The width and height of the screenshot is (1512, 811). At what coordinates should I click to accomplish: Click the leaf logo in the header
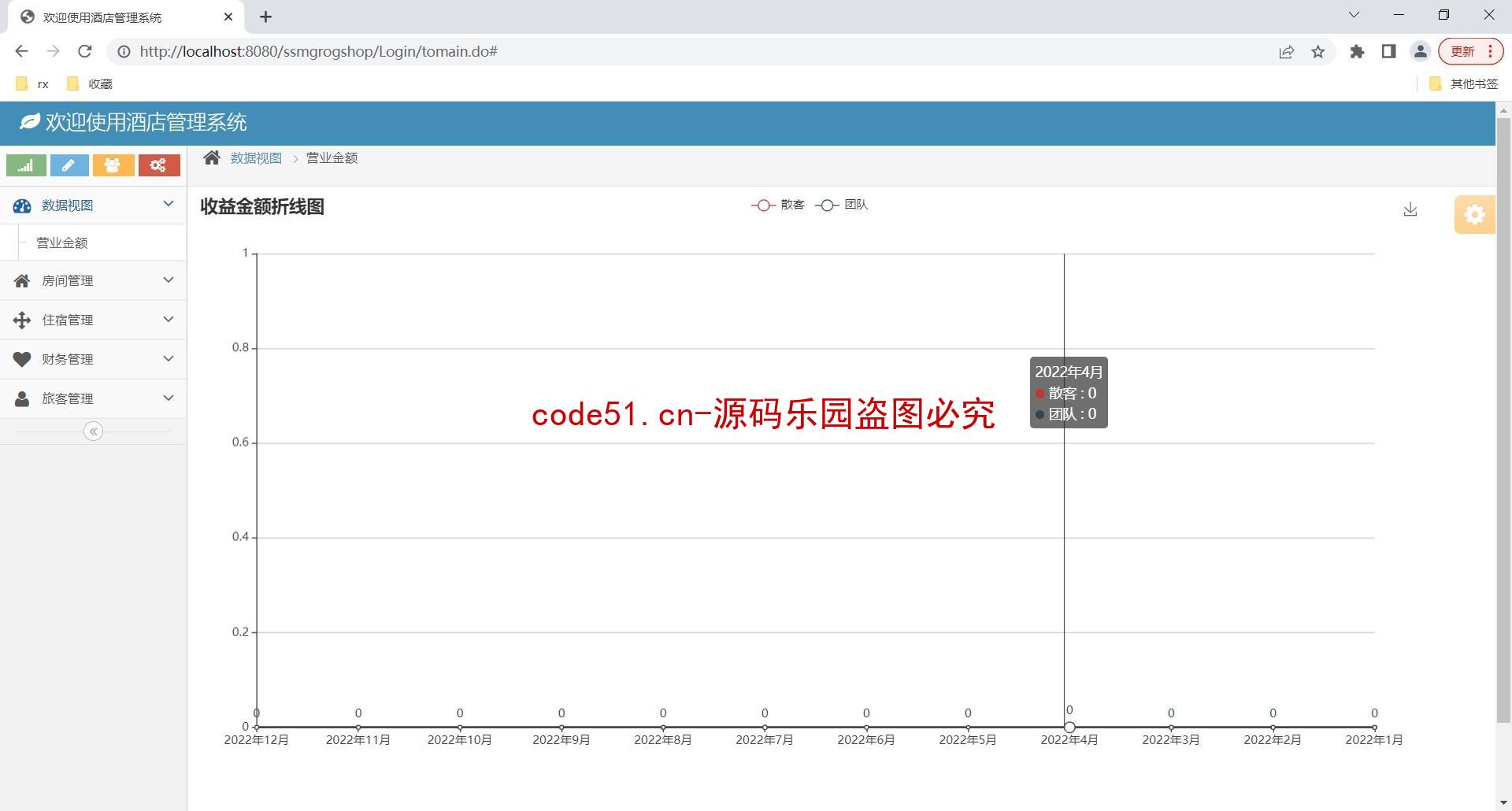(30, 122)
